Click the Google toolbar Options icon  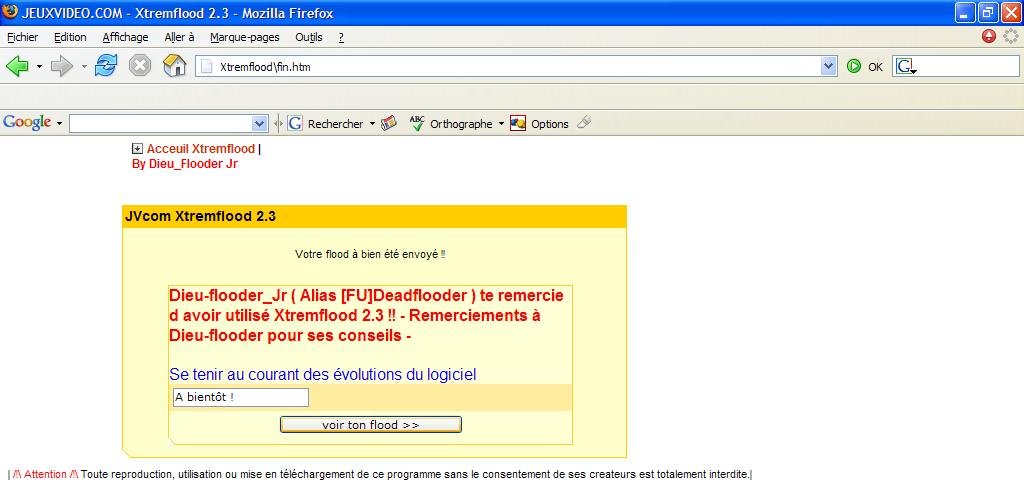pos(518,123)
